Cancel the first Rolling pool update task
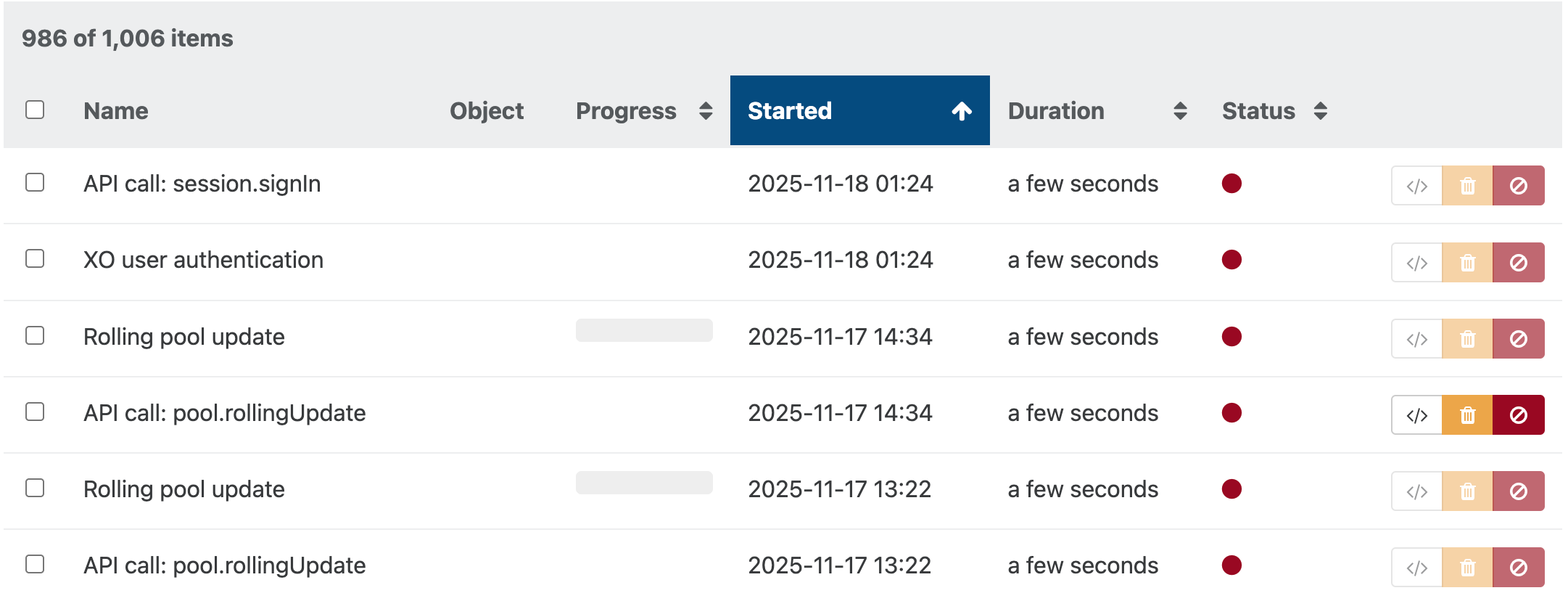The height and width of the screenshot is (601, 1568). click(x=1518, y=339)
